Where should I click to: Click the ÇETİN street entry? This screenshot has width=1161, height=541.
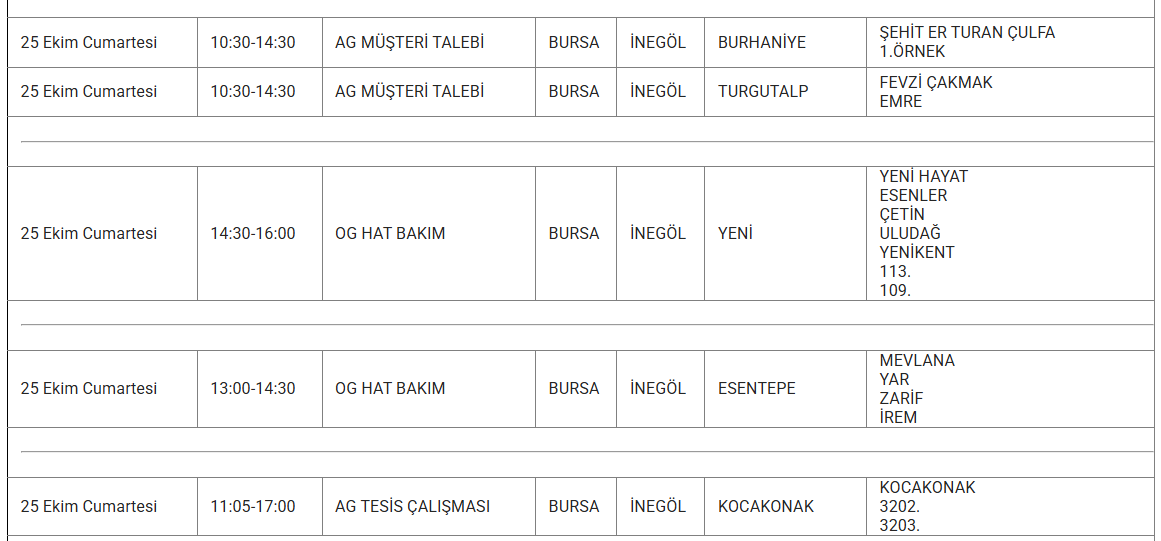[x=902, y=214]
